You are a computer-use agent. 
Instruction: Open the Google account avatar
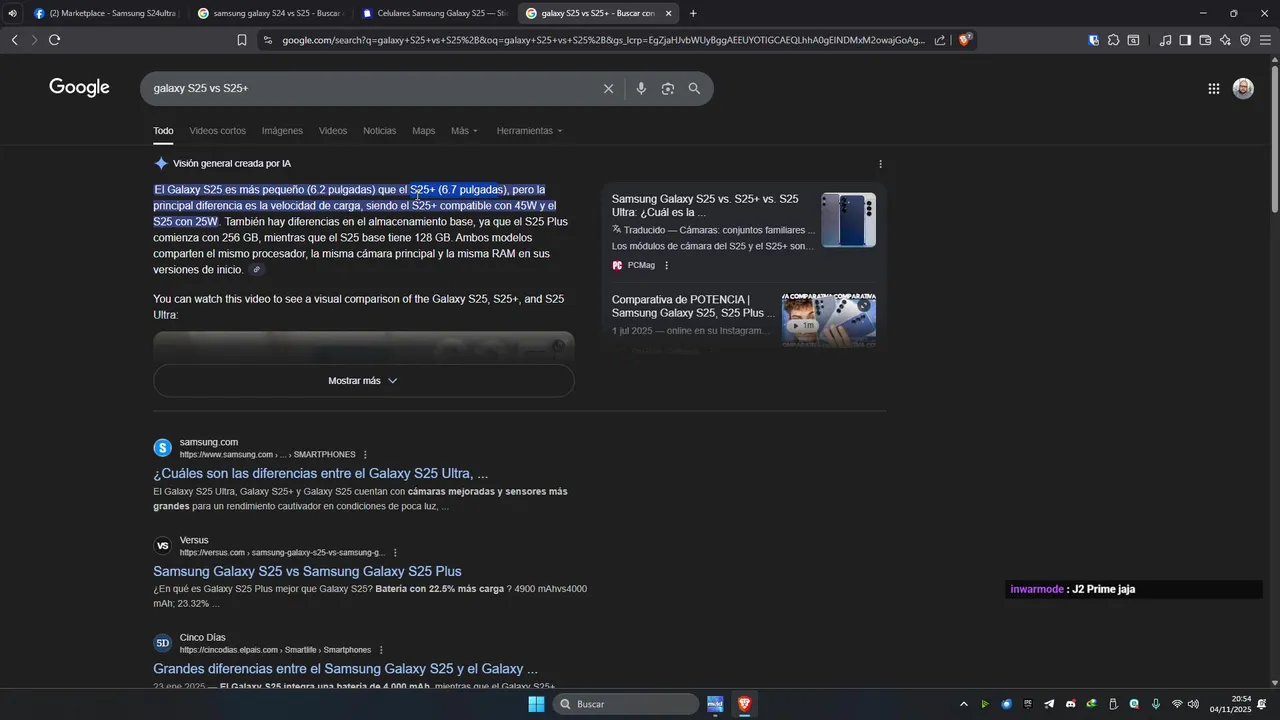click(x=1243, y=89)
